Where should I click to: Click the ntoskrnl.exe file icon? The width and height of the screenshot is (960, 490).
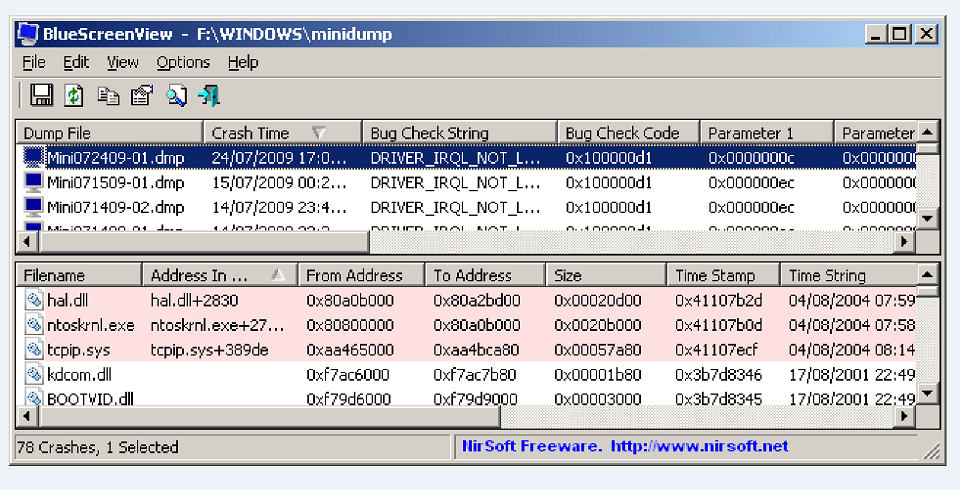tap(34, 325)
